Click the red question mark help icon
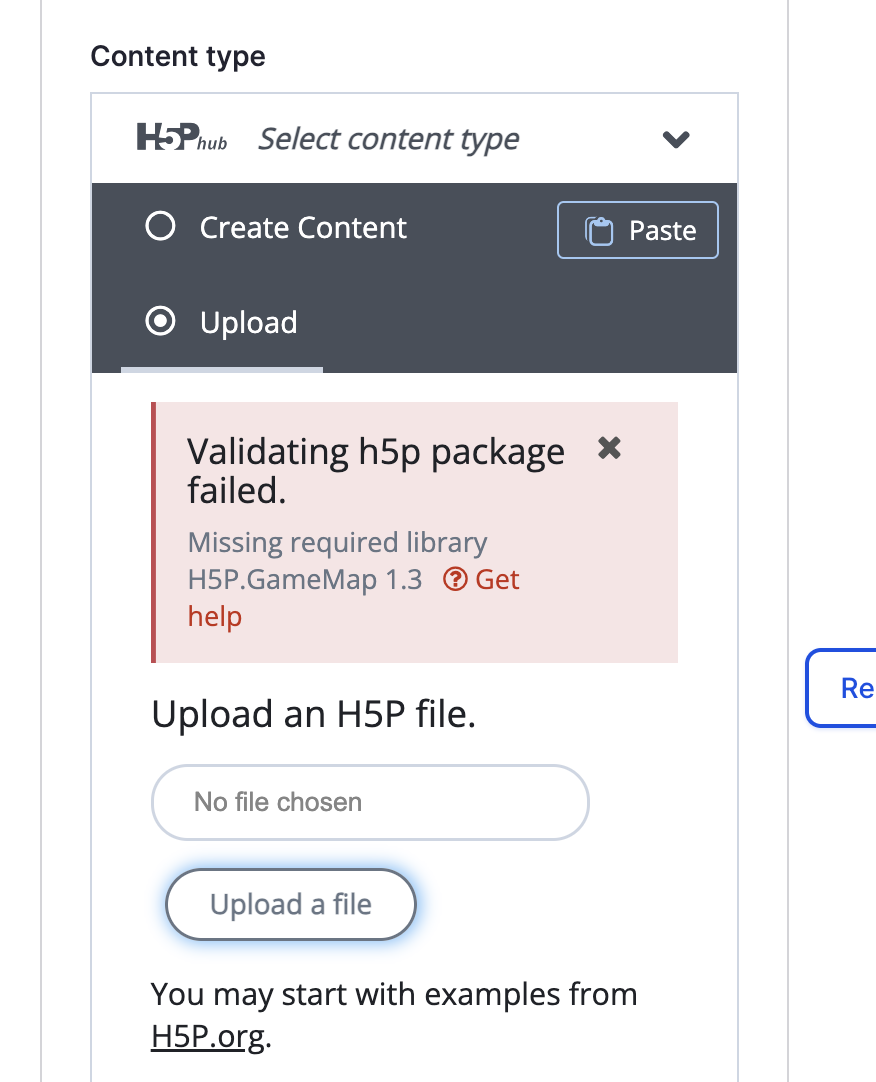The height and width of the screenshot is (1082, 876). 453,579
